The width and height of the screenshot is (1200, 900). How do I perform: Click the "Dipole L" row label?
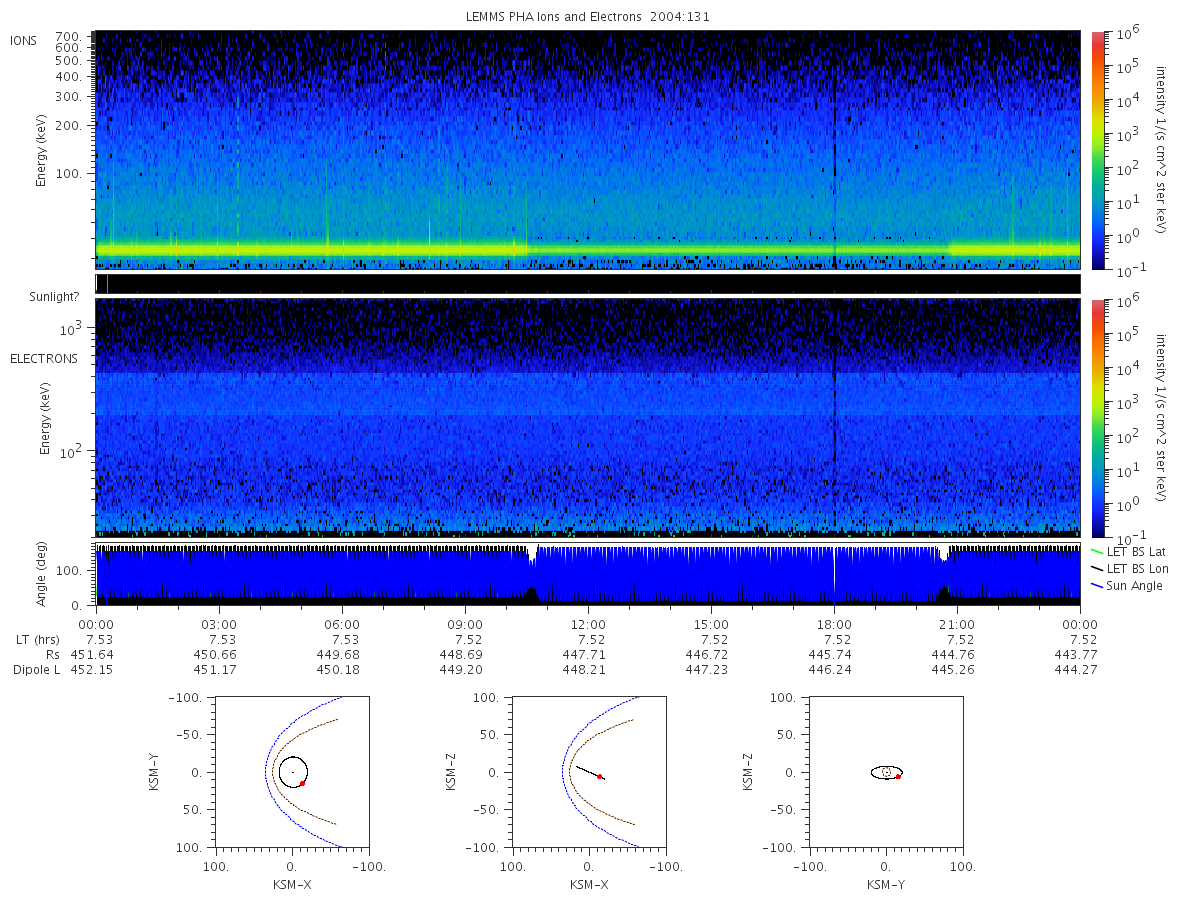(35, 669)
